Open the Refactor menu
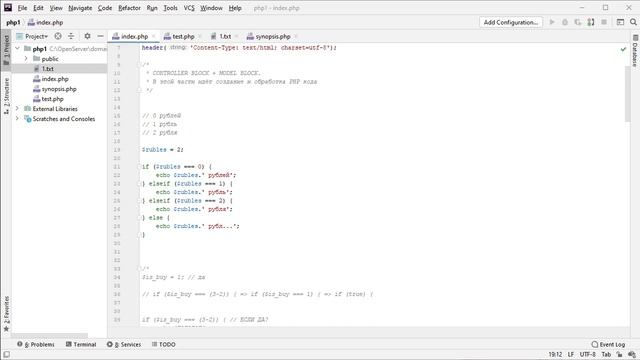 129,8
